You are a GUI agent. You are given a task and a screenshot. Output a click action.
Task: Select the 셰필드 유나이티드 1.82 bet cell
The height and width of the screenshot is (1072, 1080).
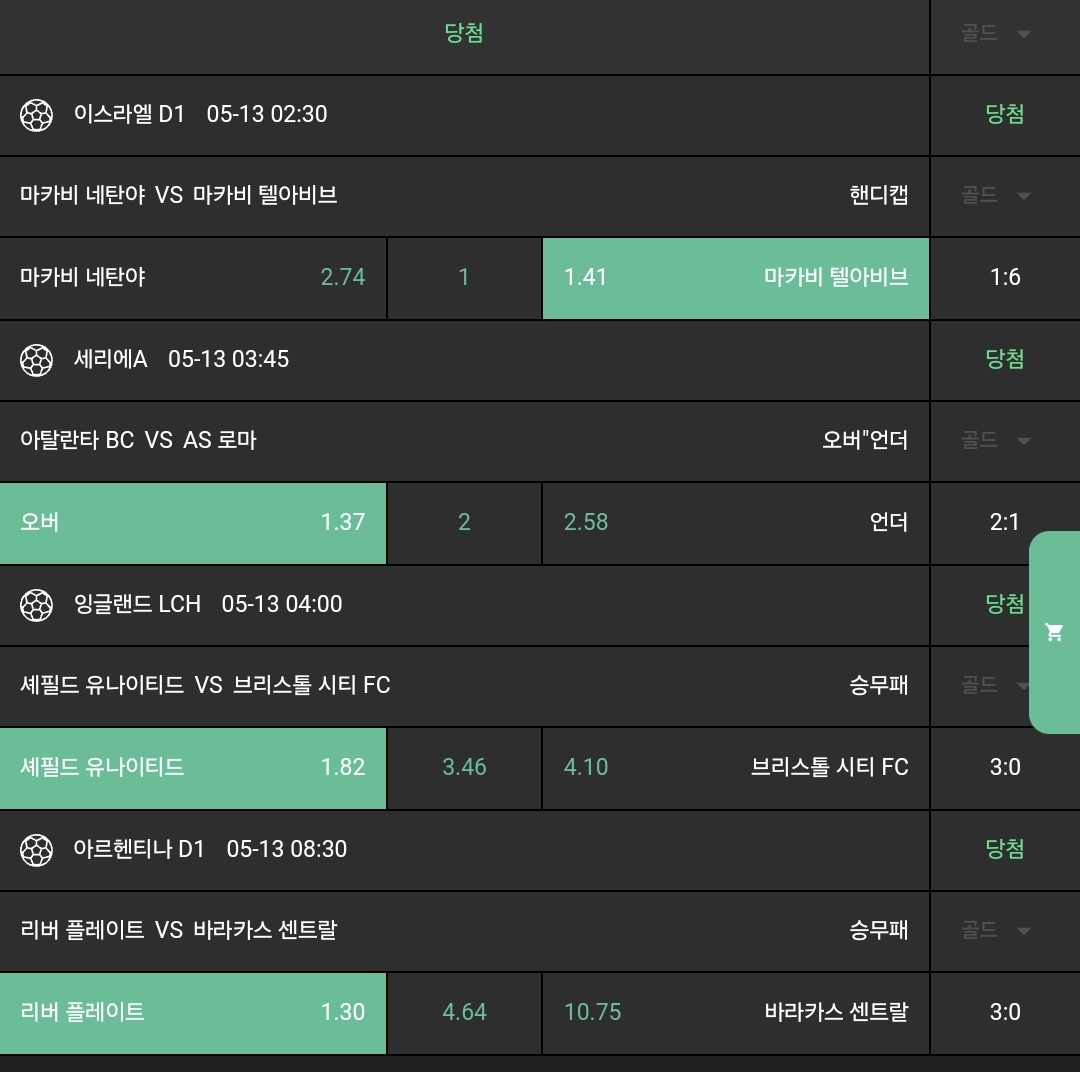[x=193, y=768]
